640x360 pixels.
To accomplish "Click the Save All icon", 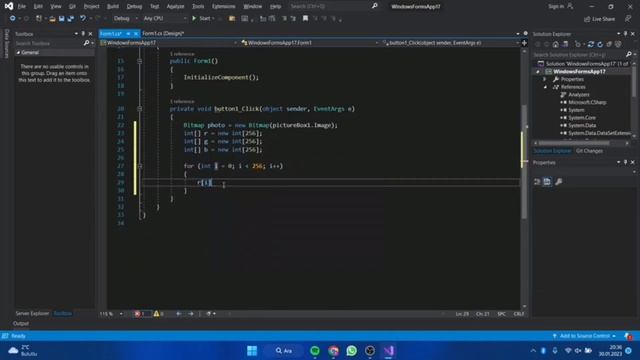I will 71,18.
